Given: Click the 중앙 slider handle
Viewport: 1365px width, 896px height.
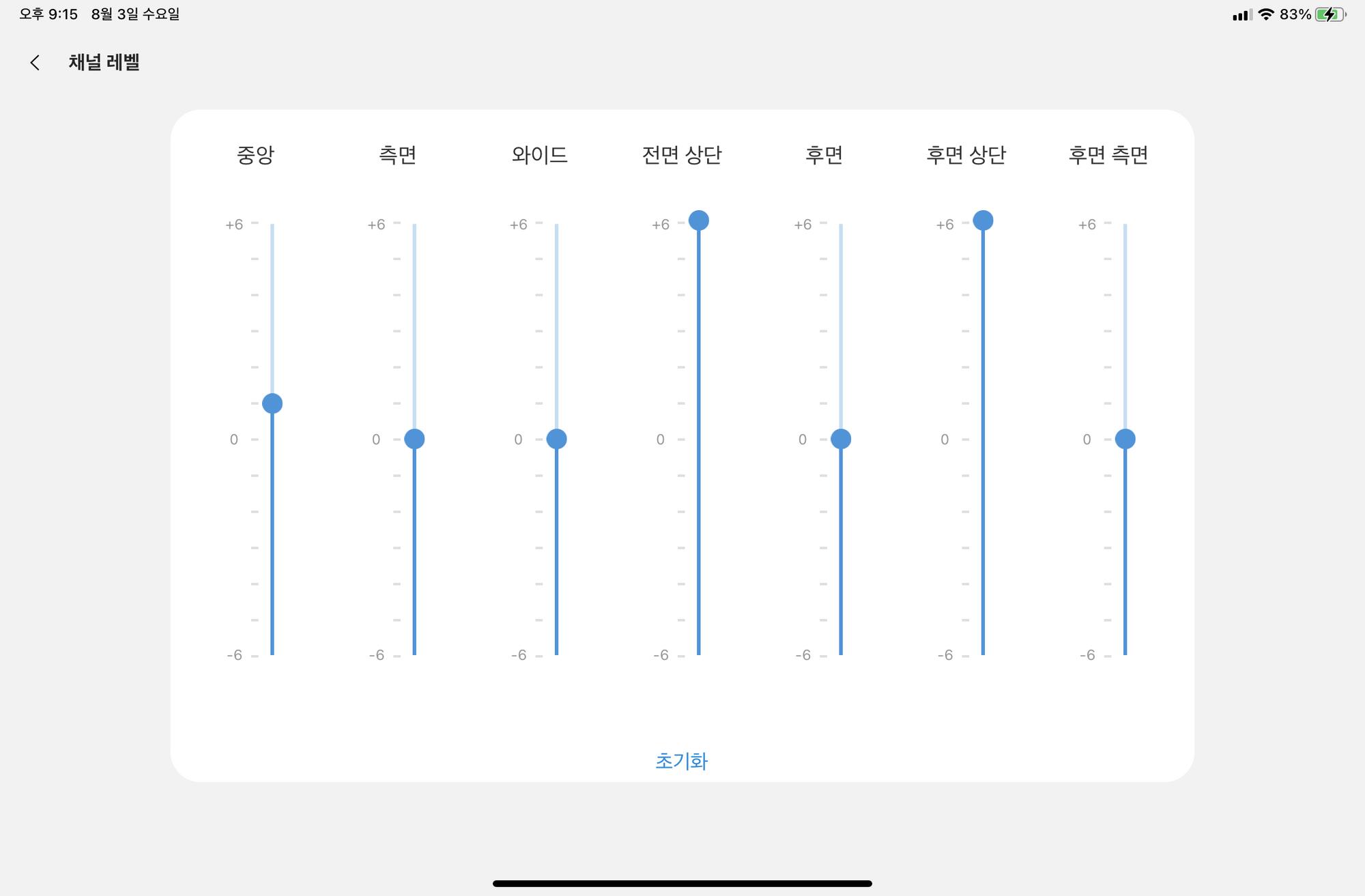Looking at the screenshot, I should (x=272, y=403).
